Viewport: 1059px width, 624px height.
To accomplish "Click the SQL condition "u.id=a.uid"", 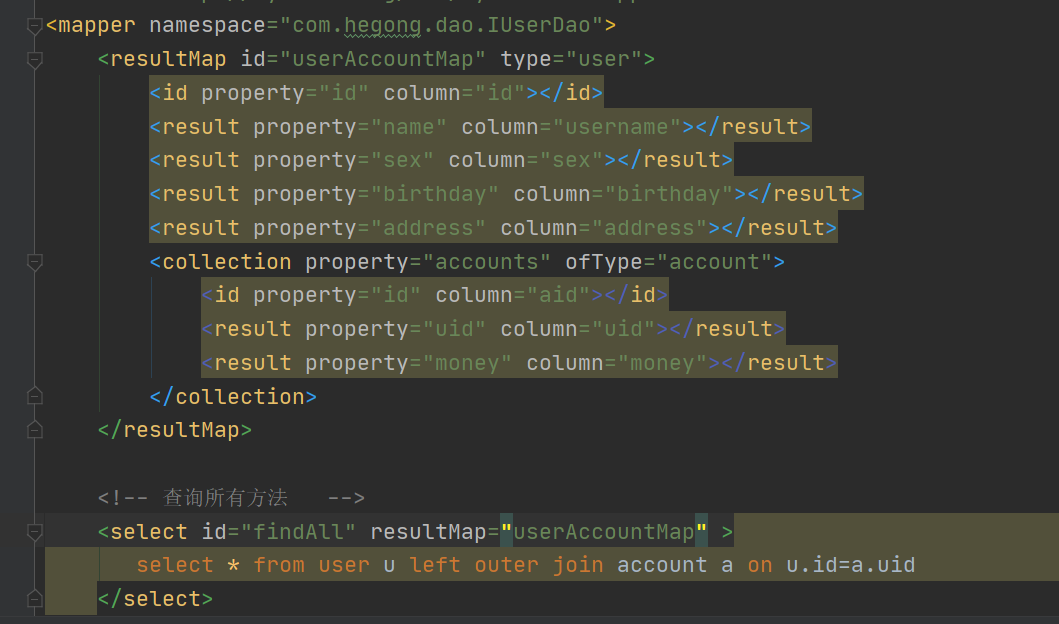I will (x=851, y=565).
